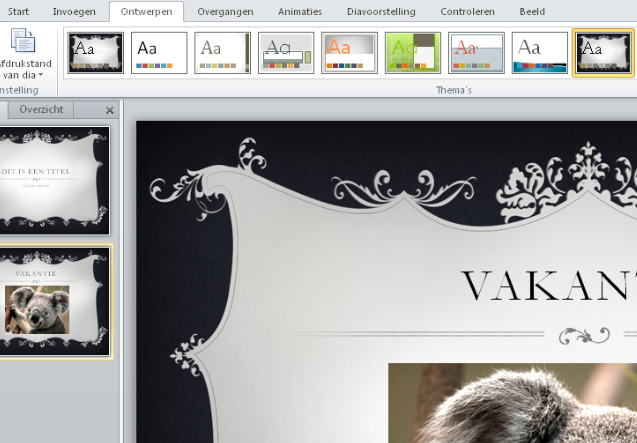The image size is (637, 443).
Task: Choose the theme with blue wave bottom
Action: click(x=540, y=53)
